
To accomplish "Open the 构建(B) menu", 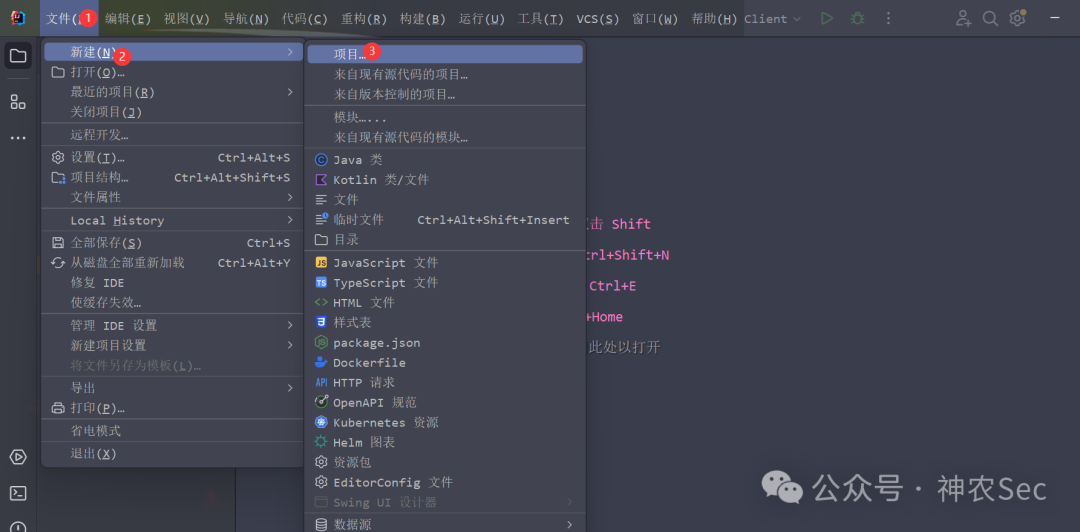I will click(x=423, y=19).
